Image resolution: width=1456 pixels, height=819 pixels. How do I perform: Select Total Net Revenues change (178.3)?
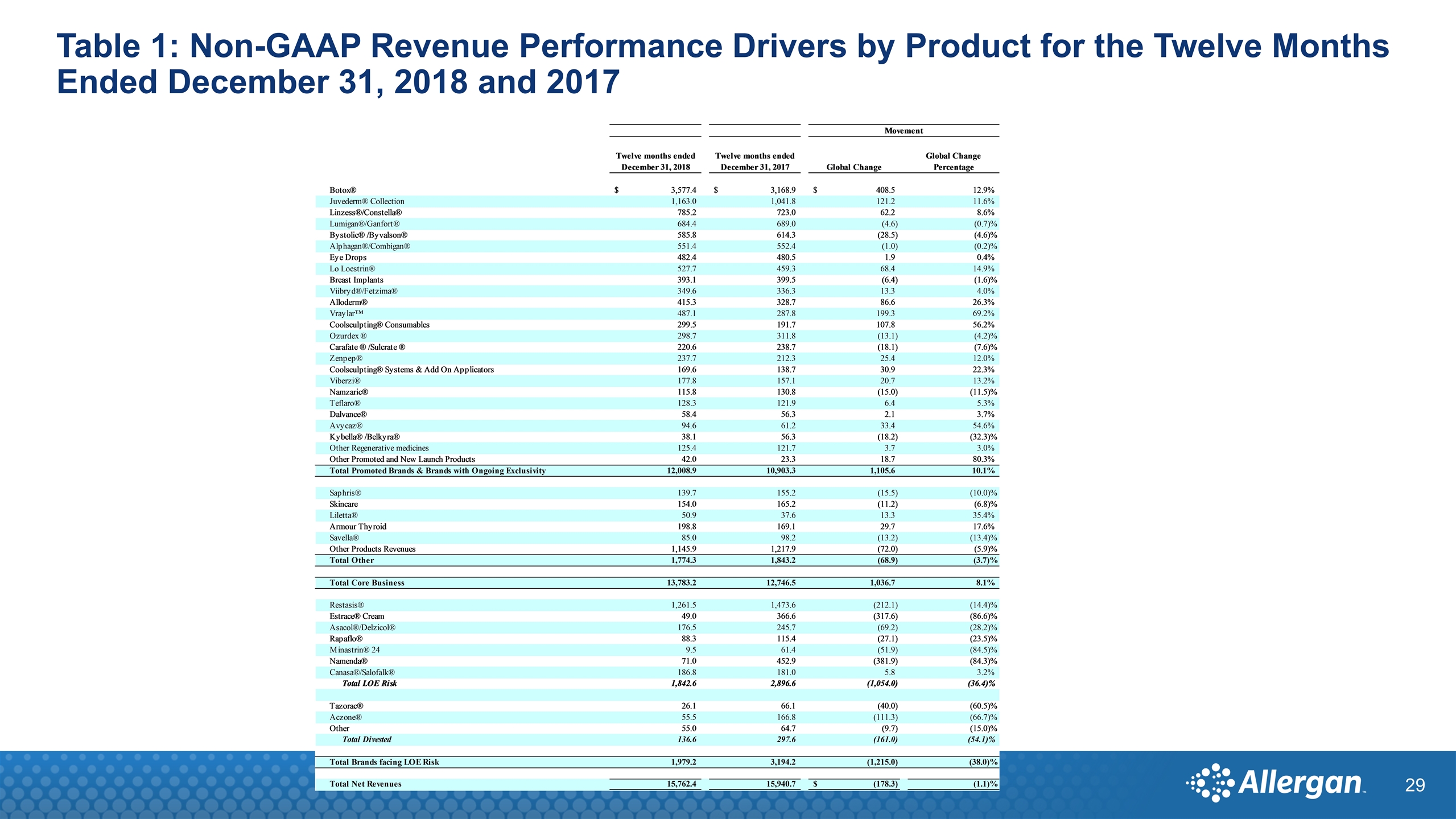coord(885,784)
